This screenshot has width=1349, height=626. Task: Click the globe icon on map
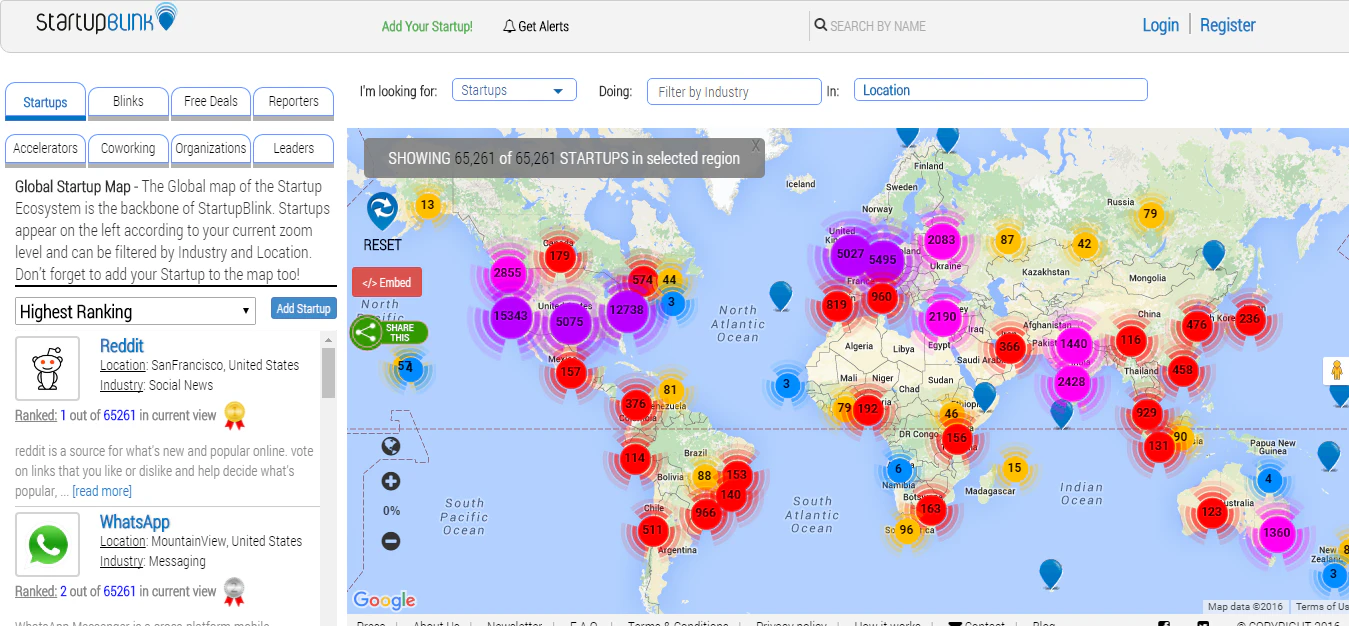pos(391,446)
